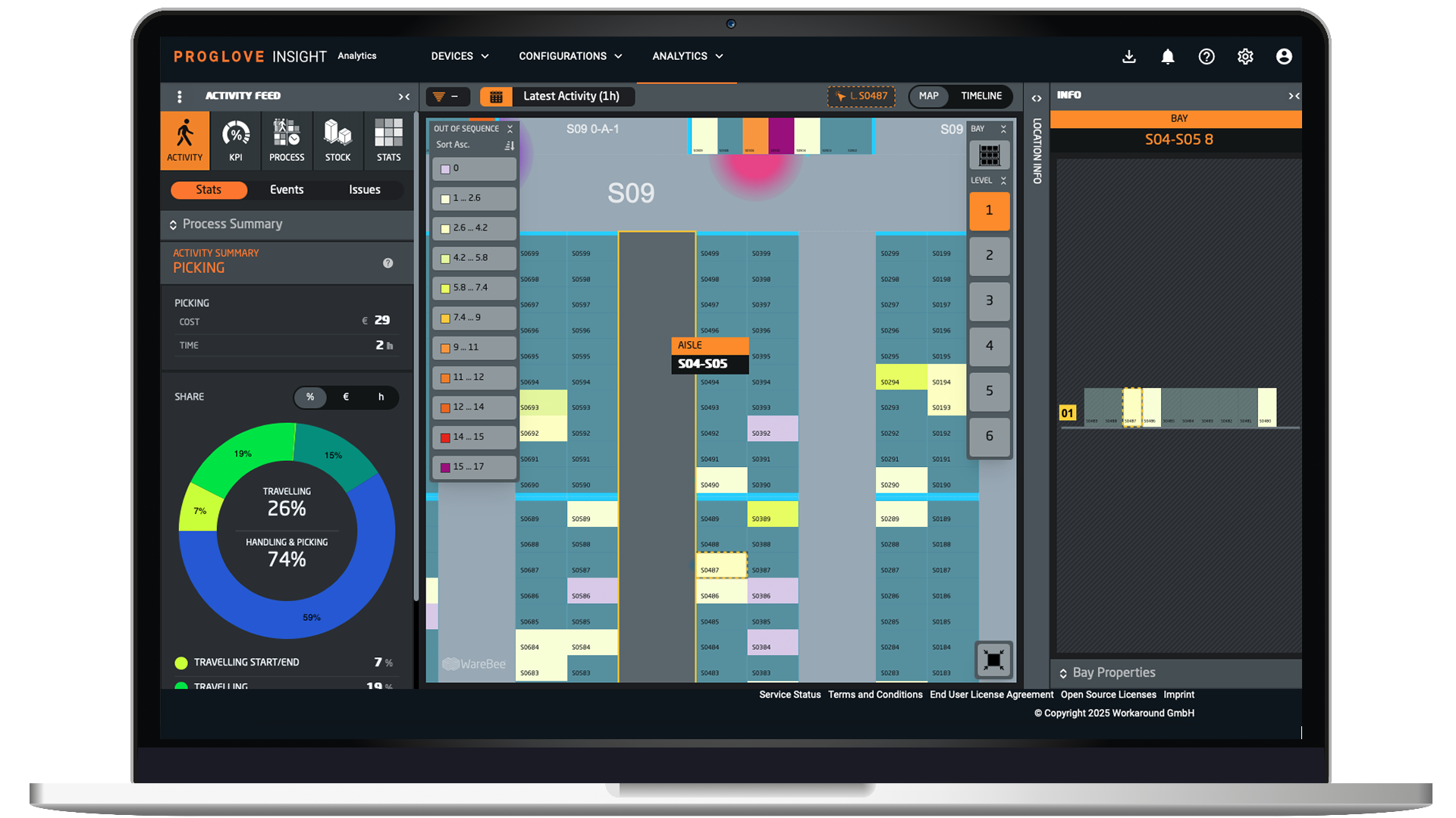Switch to the Events tab

pos(287,190)
